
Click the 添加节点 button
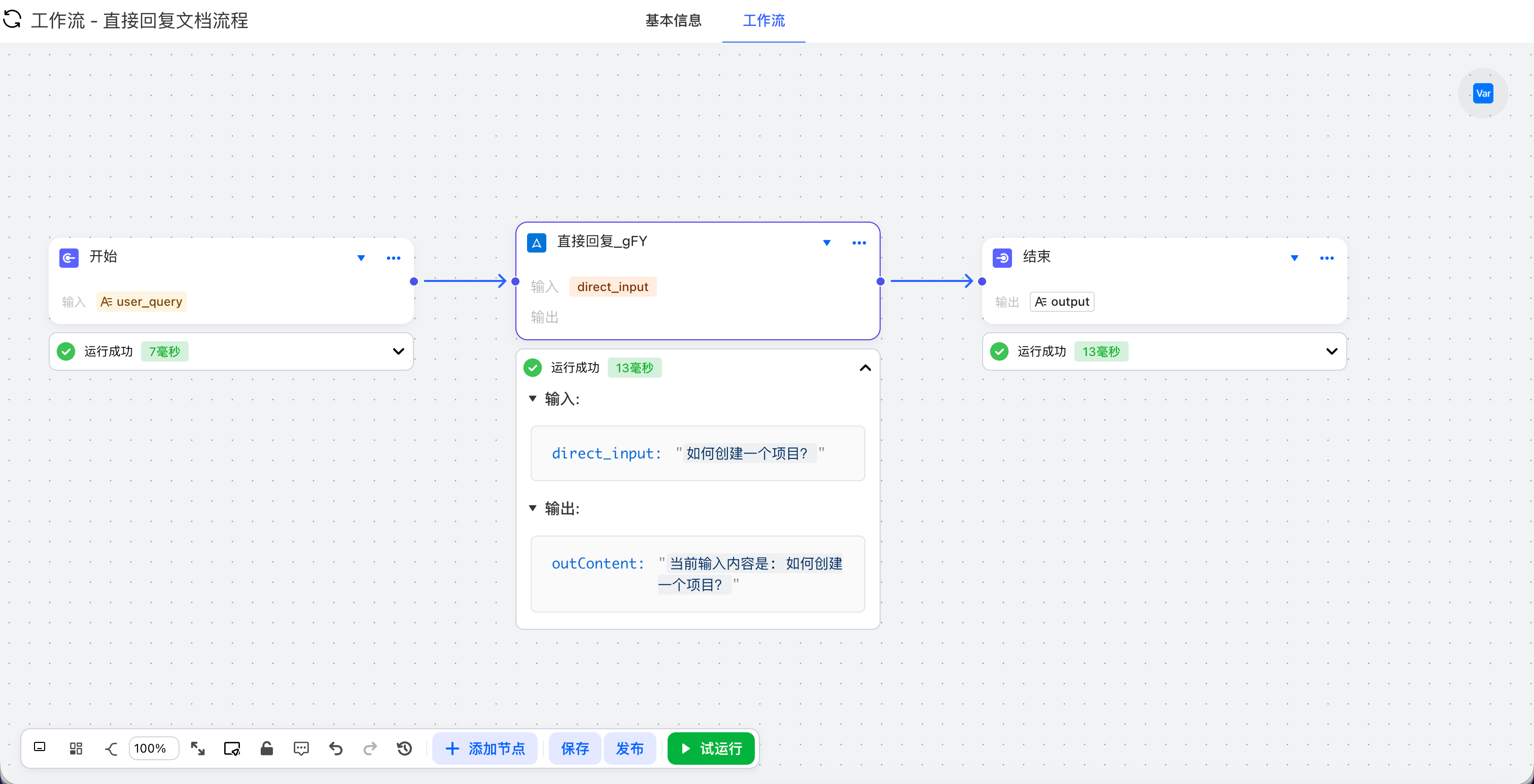(x=485, y=749)
